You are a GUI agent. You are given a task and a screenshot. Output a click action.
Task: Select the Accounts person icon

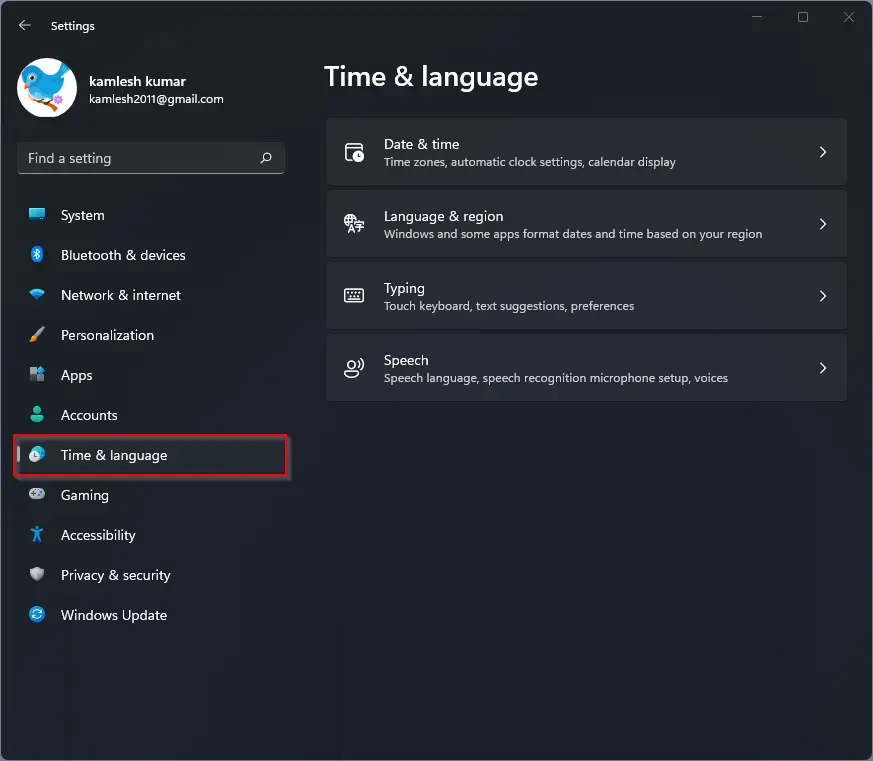tap(37, 414)
